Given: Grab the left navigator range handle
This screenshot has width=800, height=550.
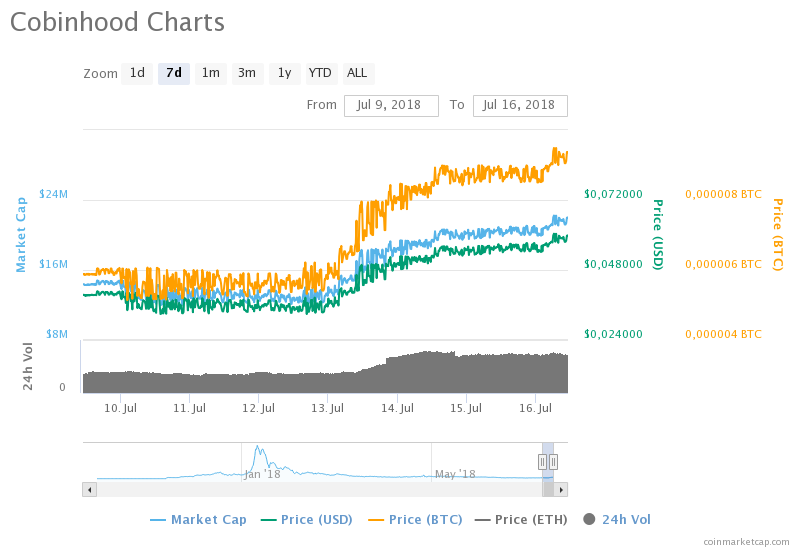Looking at the screenshot, I should (x=542, y=462).
